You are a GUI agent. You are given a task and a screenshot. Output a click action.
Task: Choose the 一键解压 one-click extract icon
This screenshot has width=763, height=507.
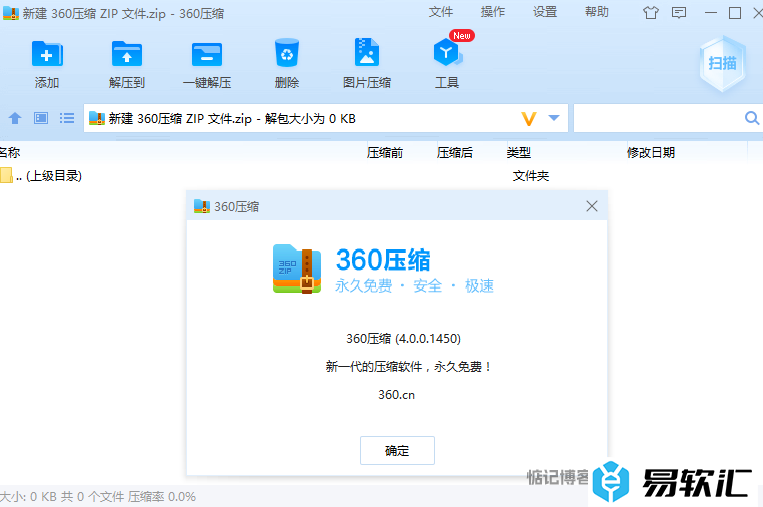(207, 54)
